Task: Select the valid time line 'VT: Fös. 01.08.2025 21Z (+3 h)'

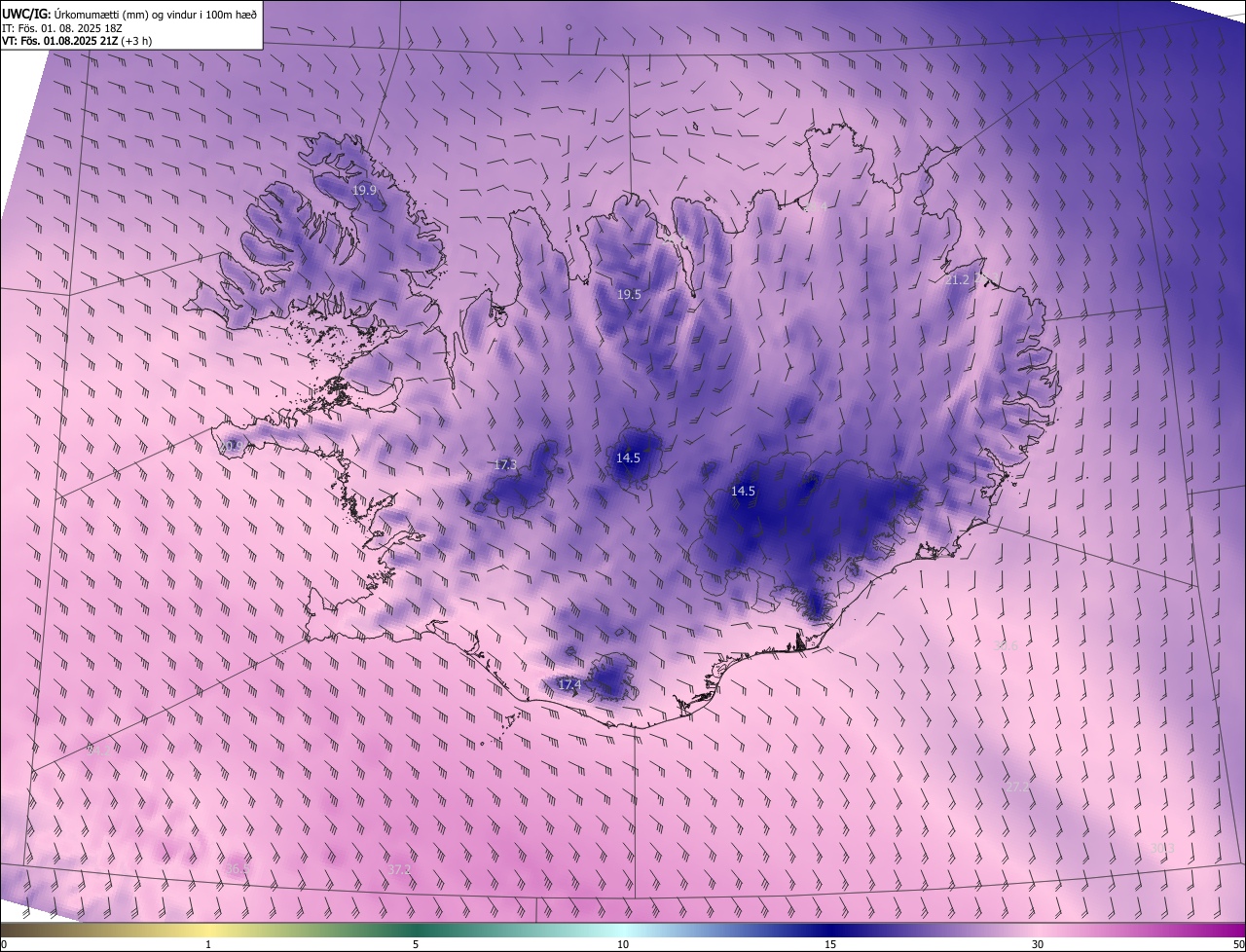Action: click(77, 41)
